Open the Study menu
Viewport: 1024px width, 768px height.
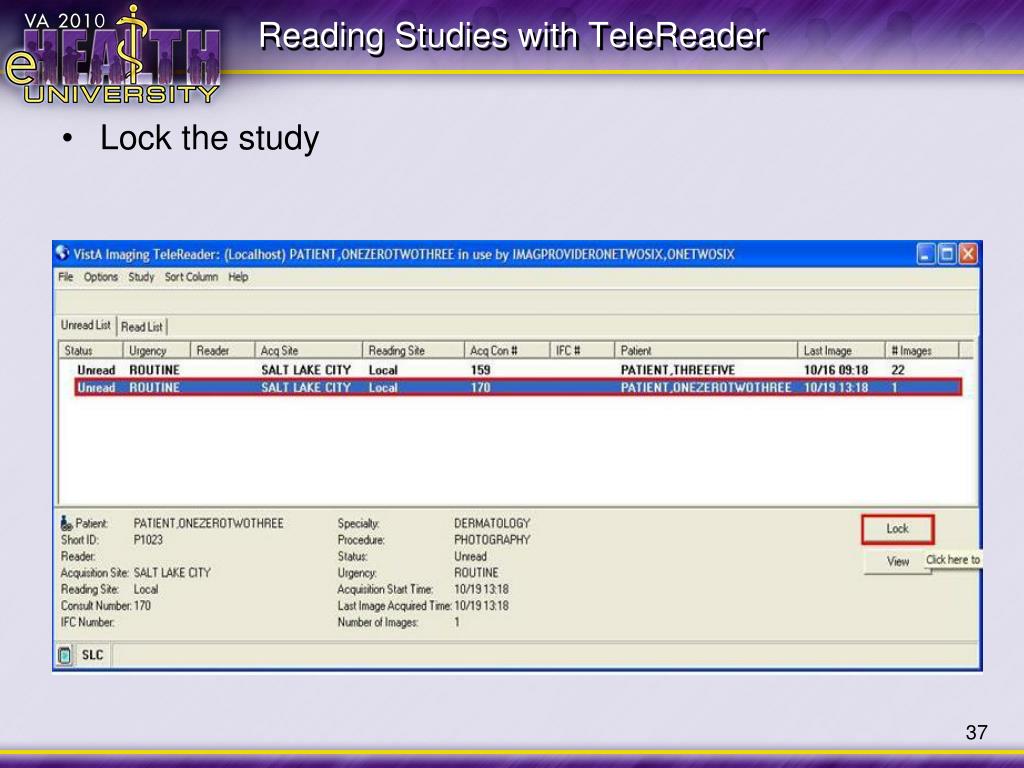pyautogui.click(x=141, y=277)
